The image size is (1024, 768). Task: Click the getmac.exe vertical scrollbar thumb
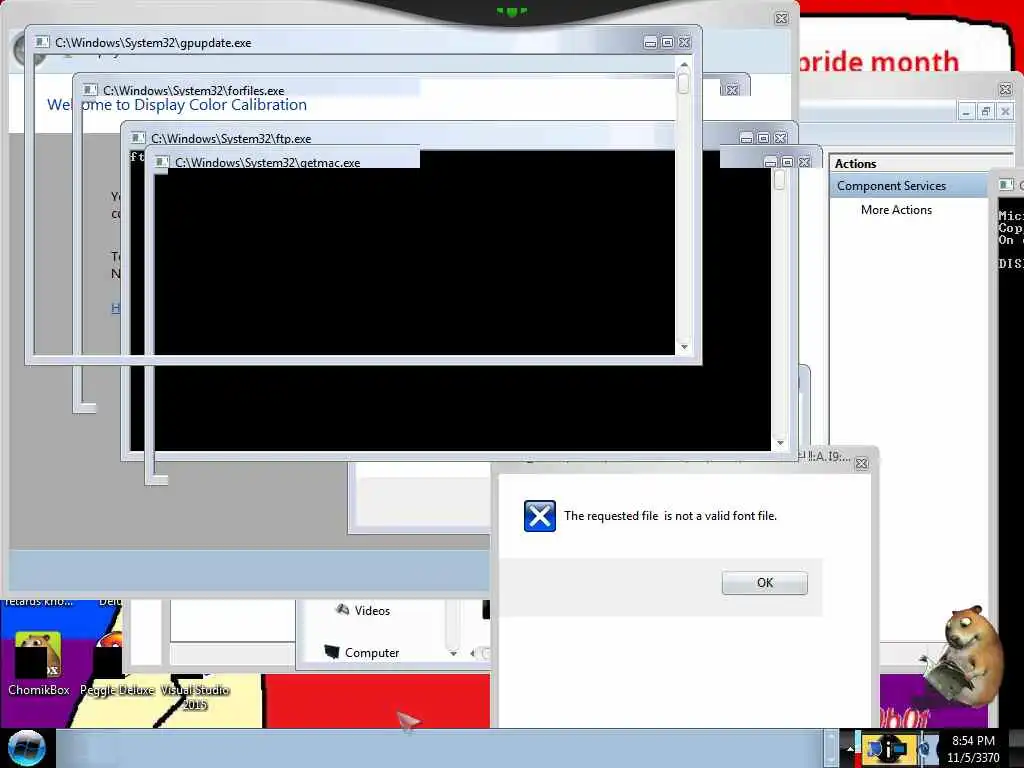coord(779,180)
